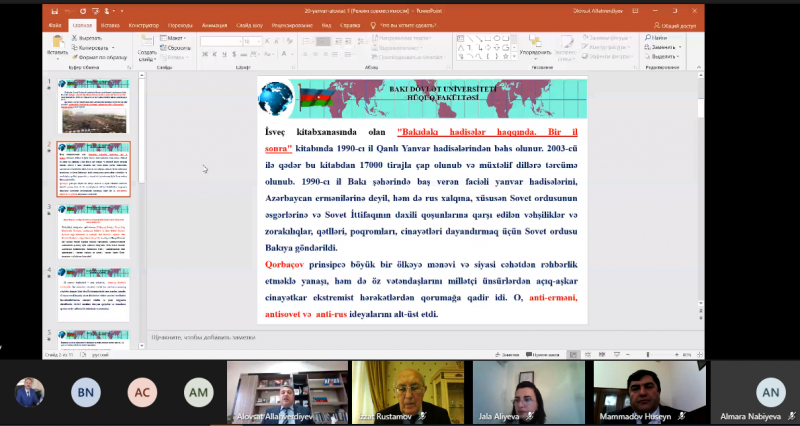Click the zoom in plus button
This screenshot has width=800, height=426.
click(x=677, y=355)
